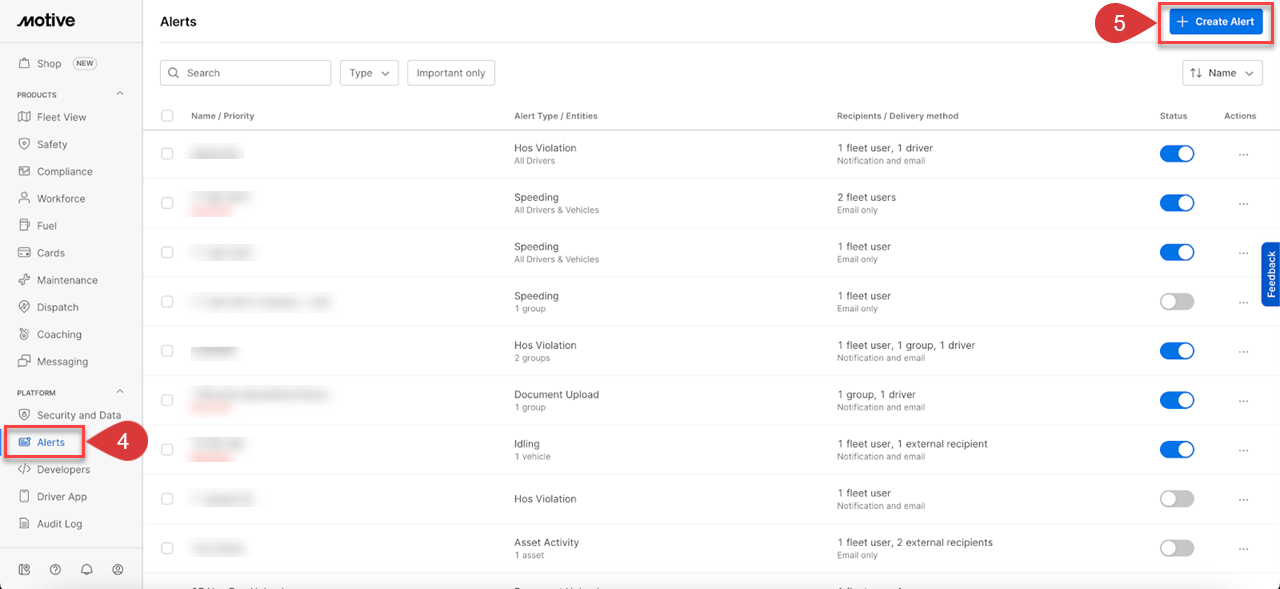Click the Safety shield icon
This screenshot has width=1280, height=589.
25,144
